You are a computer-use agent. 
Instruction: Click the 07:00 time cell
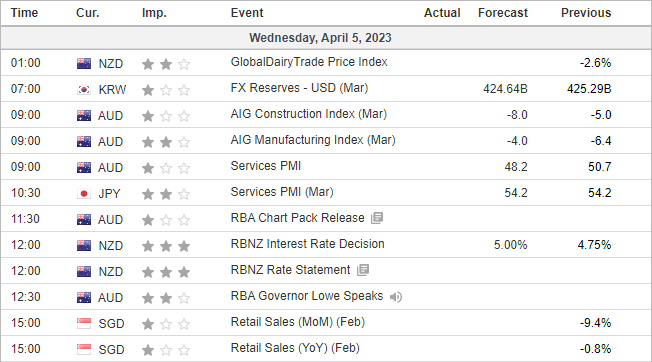25,89
